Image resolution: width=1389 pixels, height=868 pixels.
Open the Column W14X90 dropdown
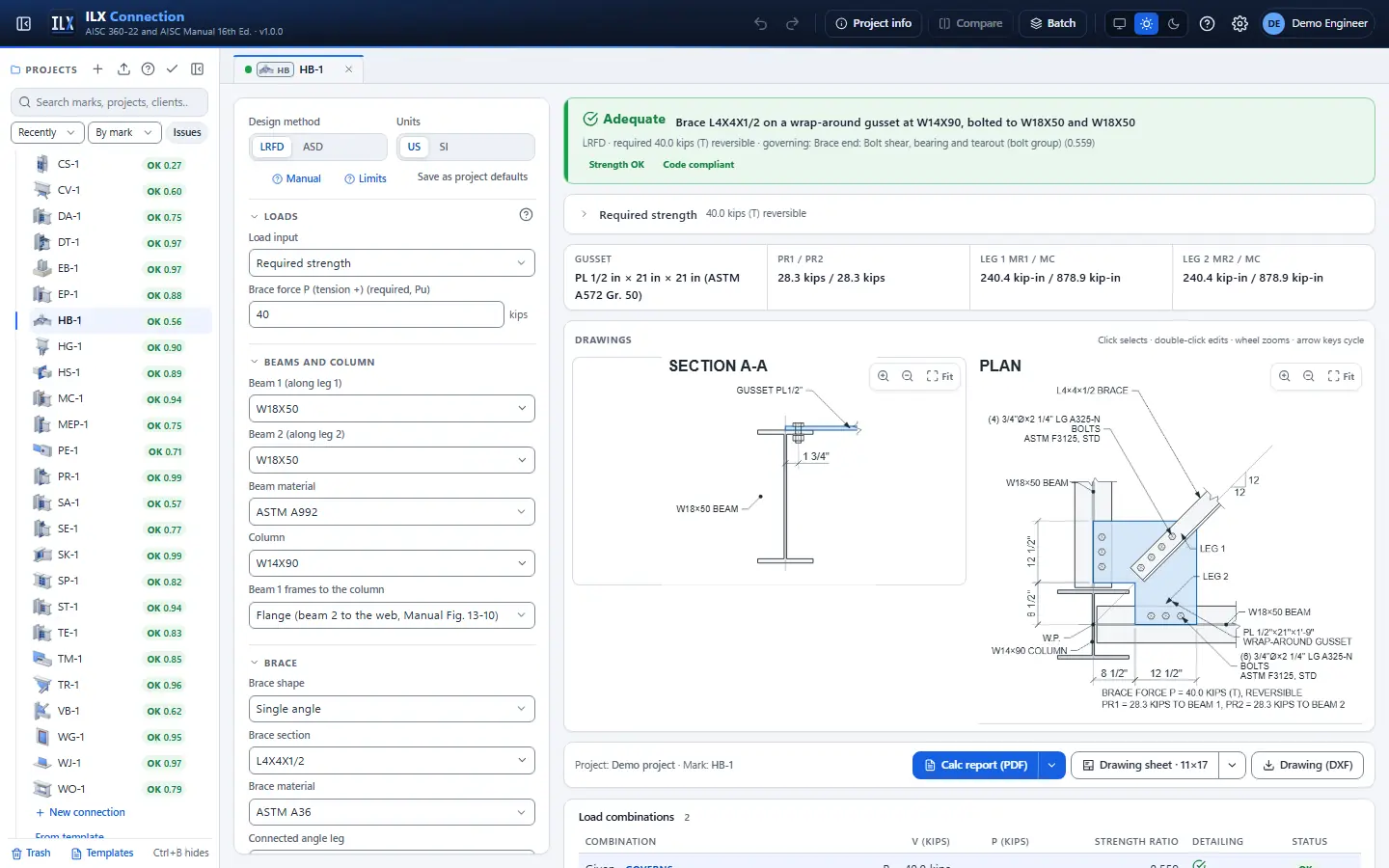point(392,563)
